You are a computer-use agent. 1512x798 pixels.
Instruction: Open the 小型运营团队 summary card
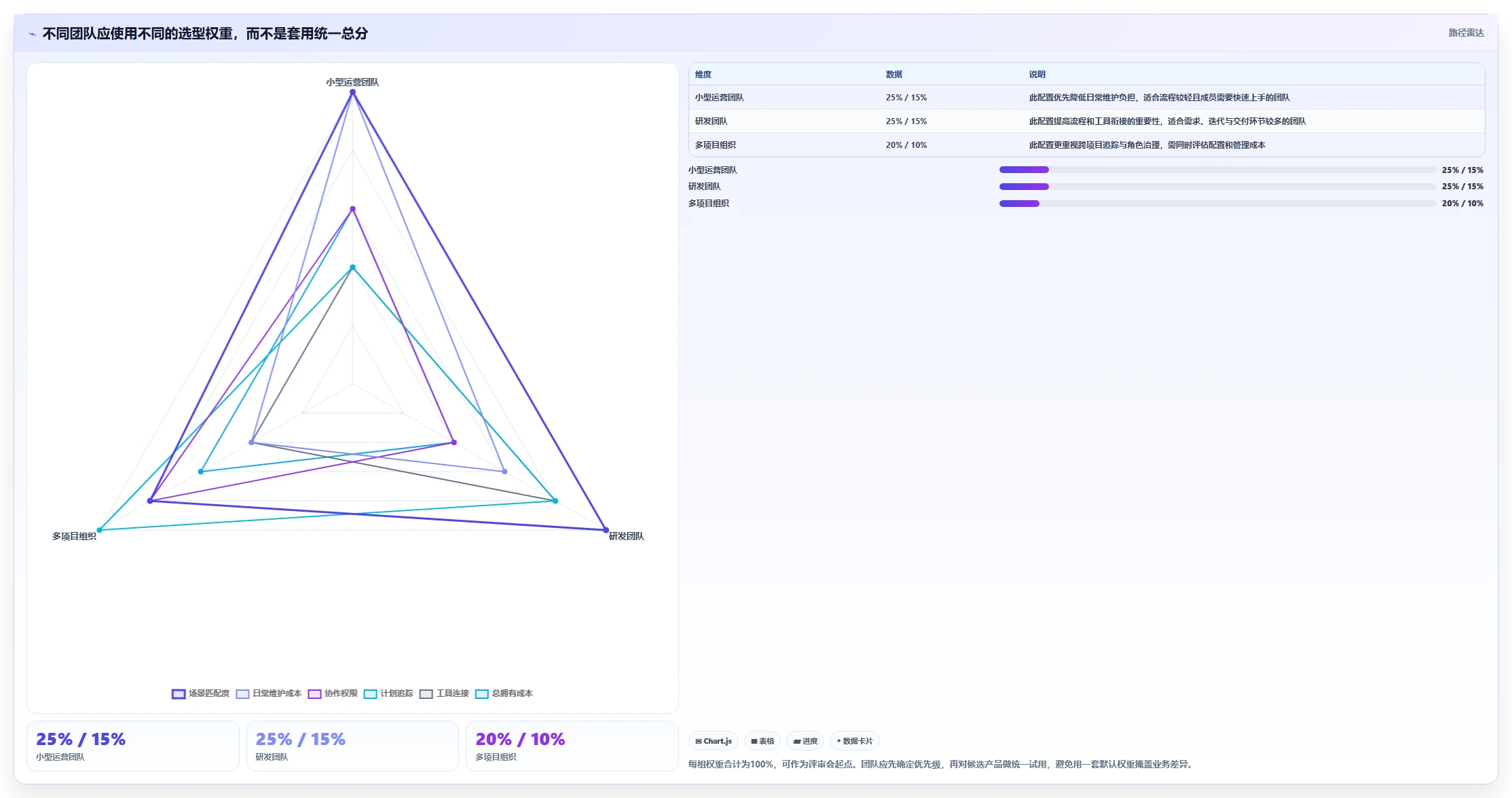click(x=133, y=746)
